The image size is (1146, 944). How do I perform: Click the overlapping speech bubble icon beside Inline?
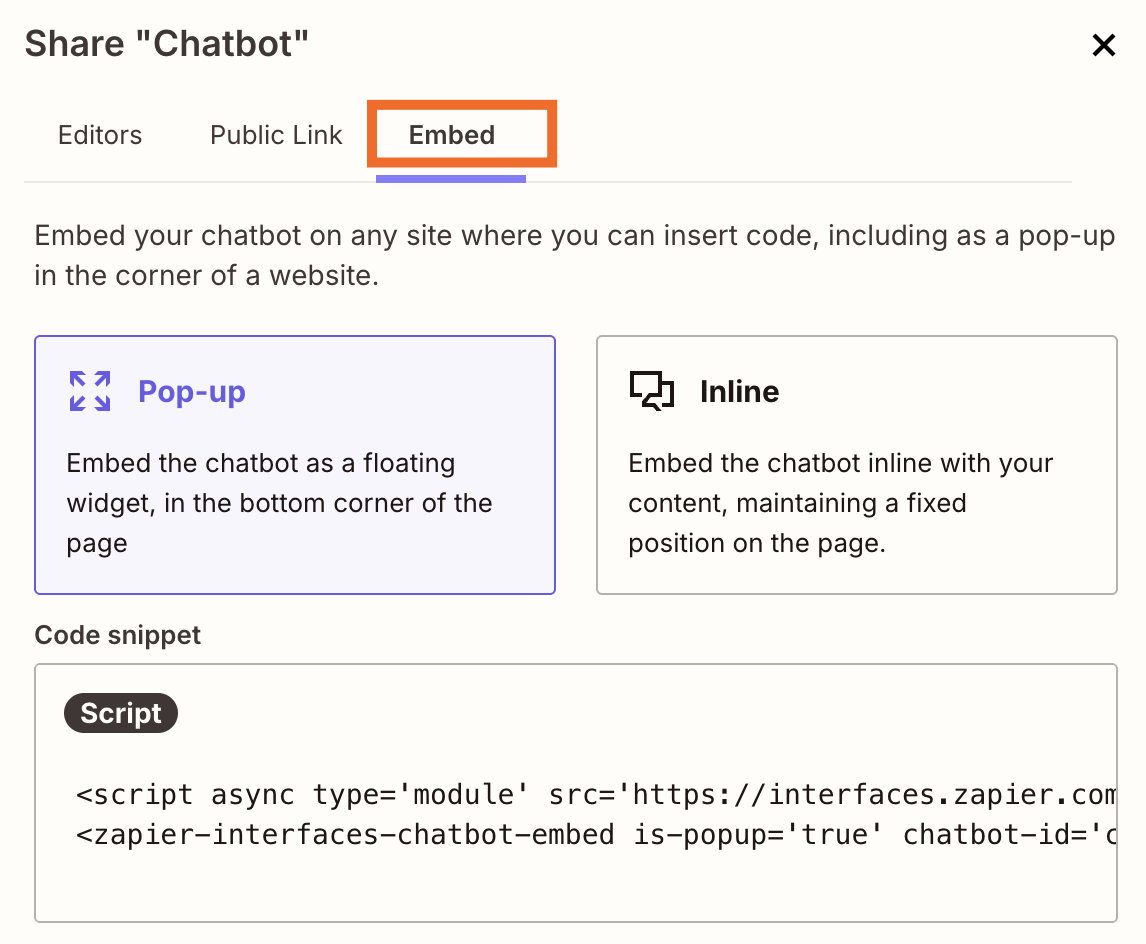point(651,391)
